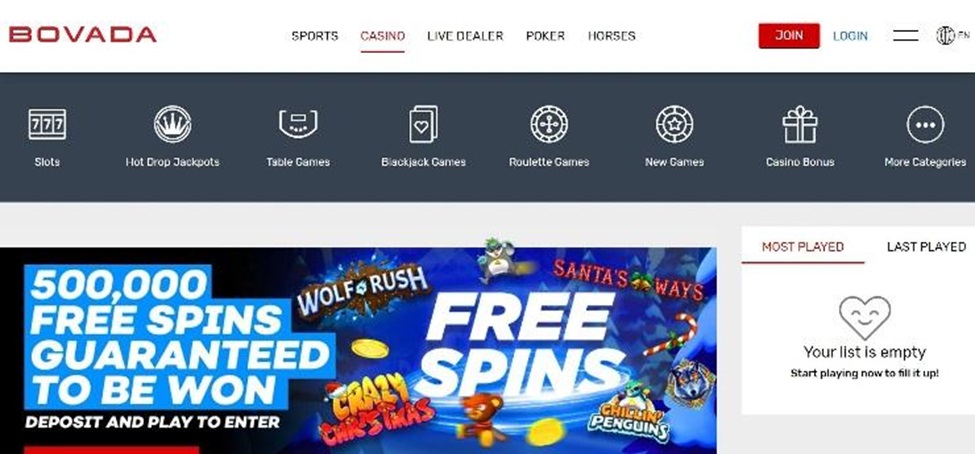The width and height of the screenshot is (975, 454).
Task: Select Poker in the top navigation
Action: click(x=545, y=36)
